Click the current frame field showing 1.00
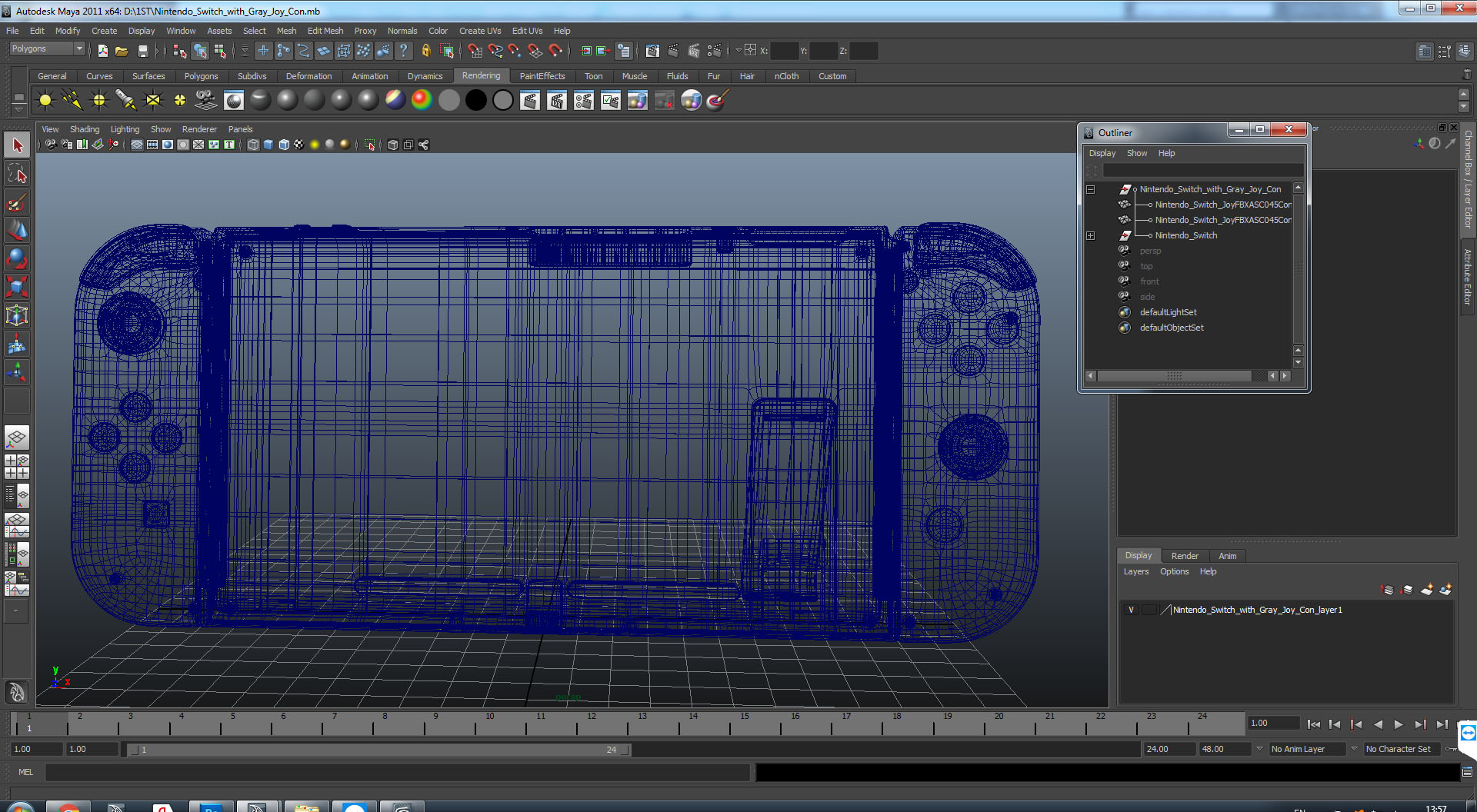 pos(1273,723)
